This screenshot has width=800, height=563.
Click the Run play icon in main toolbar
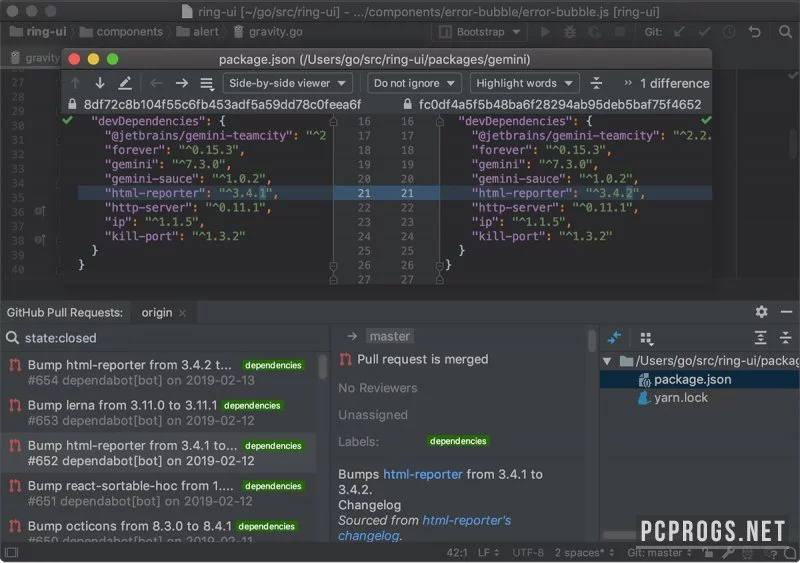(x=545, y=32)
